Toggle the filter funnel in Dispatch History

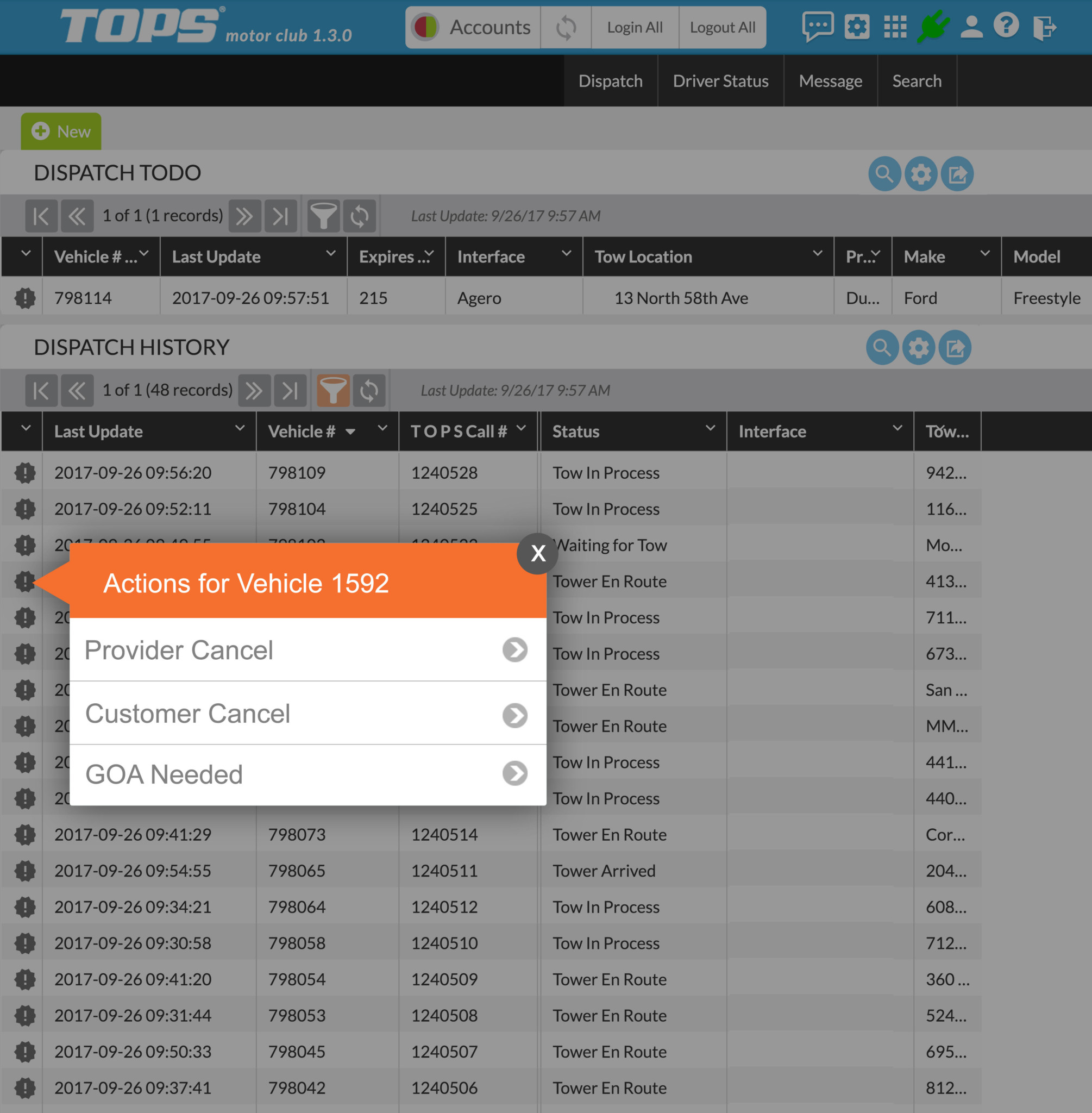click(334, 390)
